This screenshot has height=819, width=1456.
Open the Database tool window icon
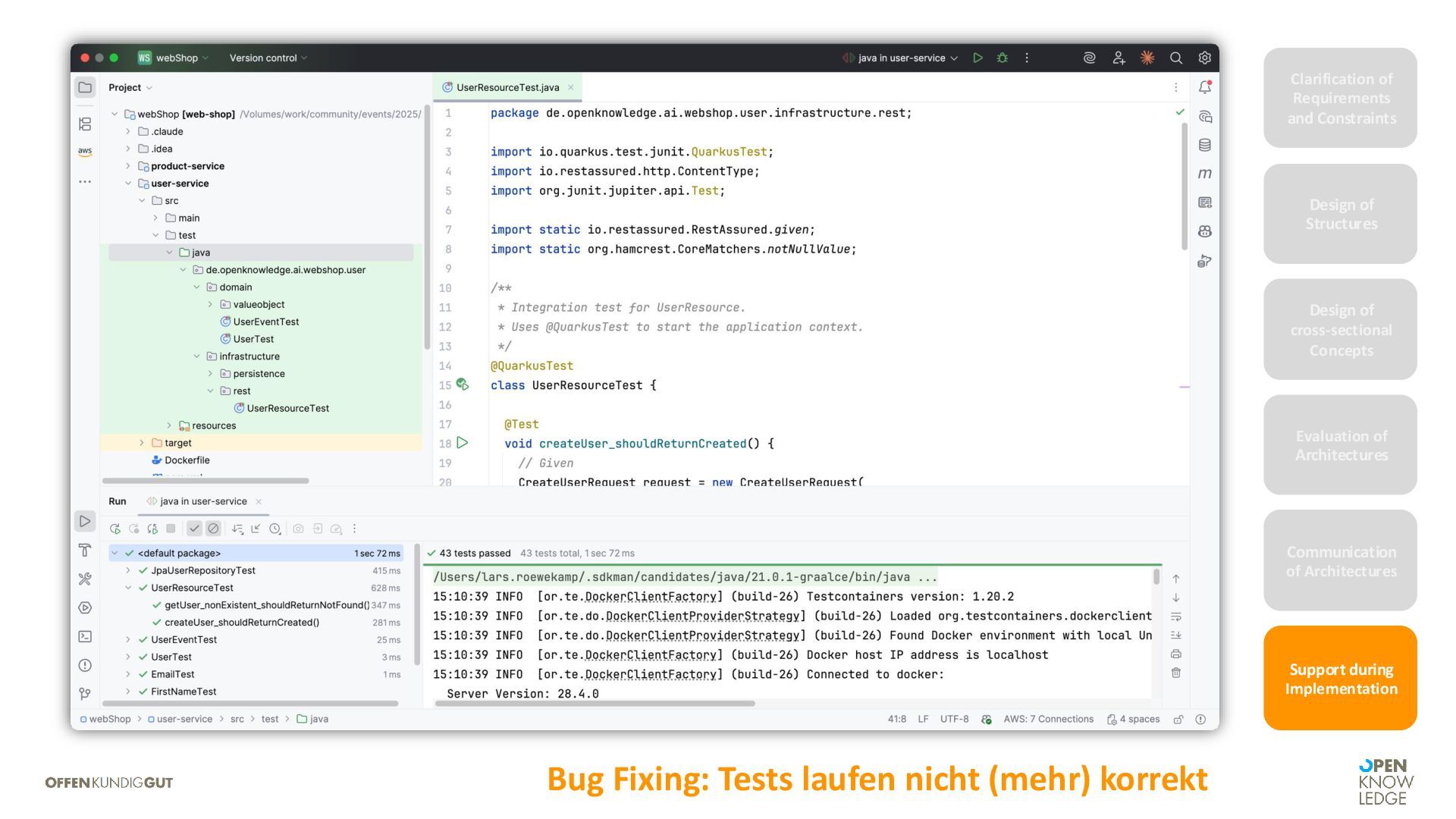(1204, 145)
